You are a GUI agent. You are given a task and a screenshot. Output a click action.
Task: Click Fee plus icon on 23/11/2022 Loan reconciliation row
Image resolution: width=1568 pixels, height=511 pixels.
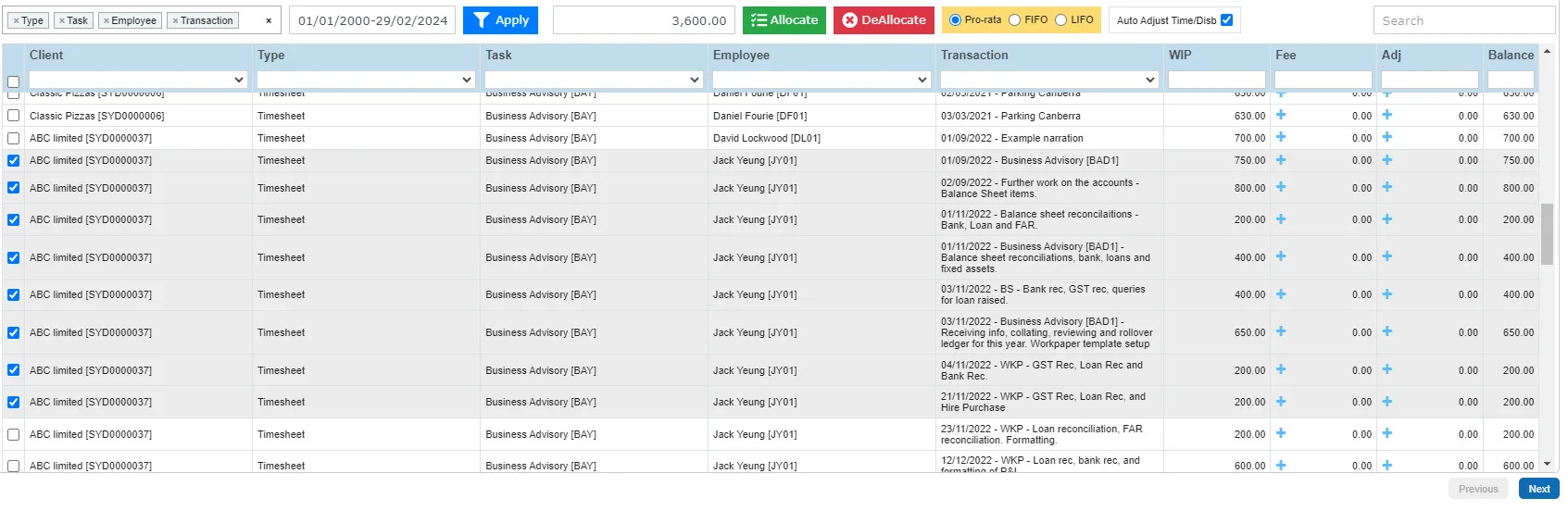pyautogui.click(x=1281, y=433)
